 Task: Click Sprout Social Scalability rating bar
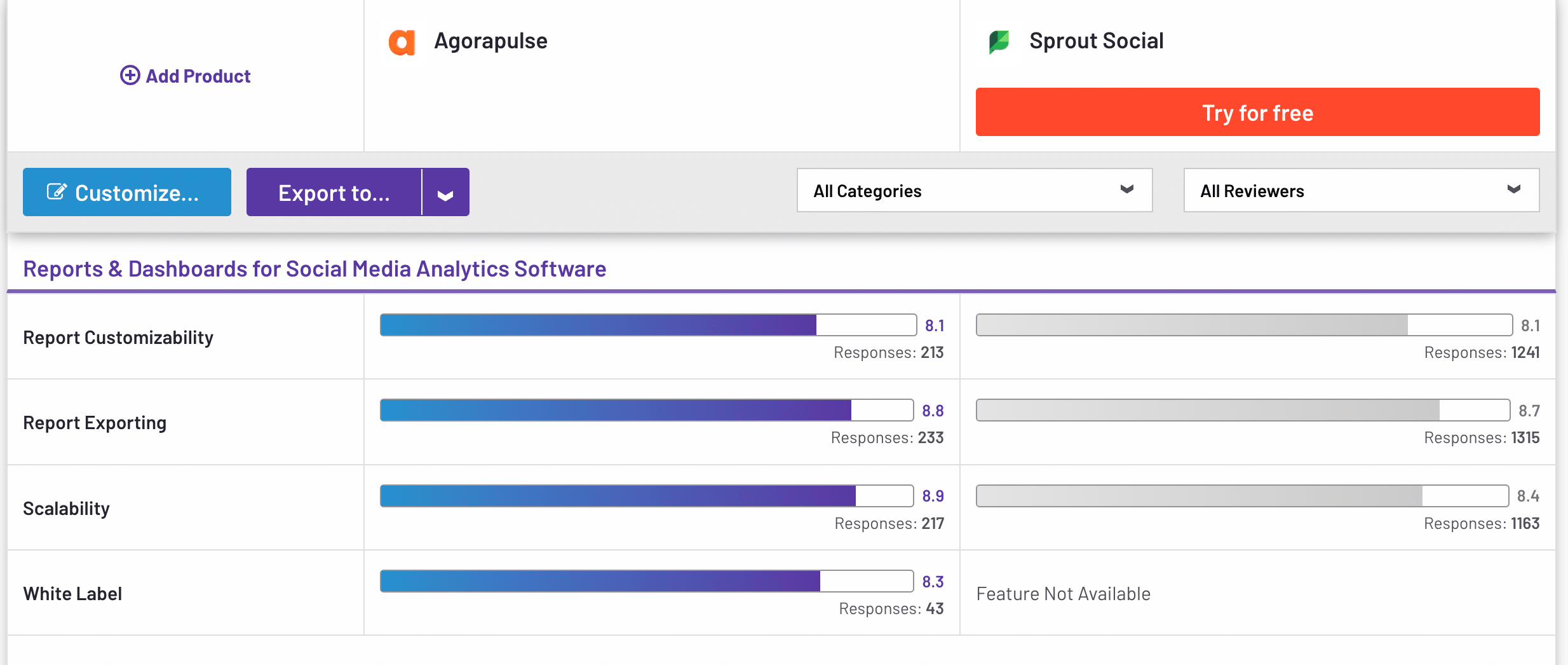click(1242, 496)
